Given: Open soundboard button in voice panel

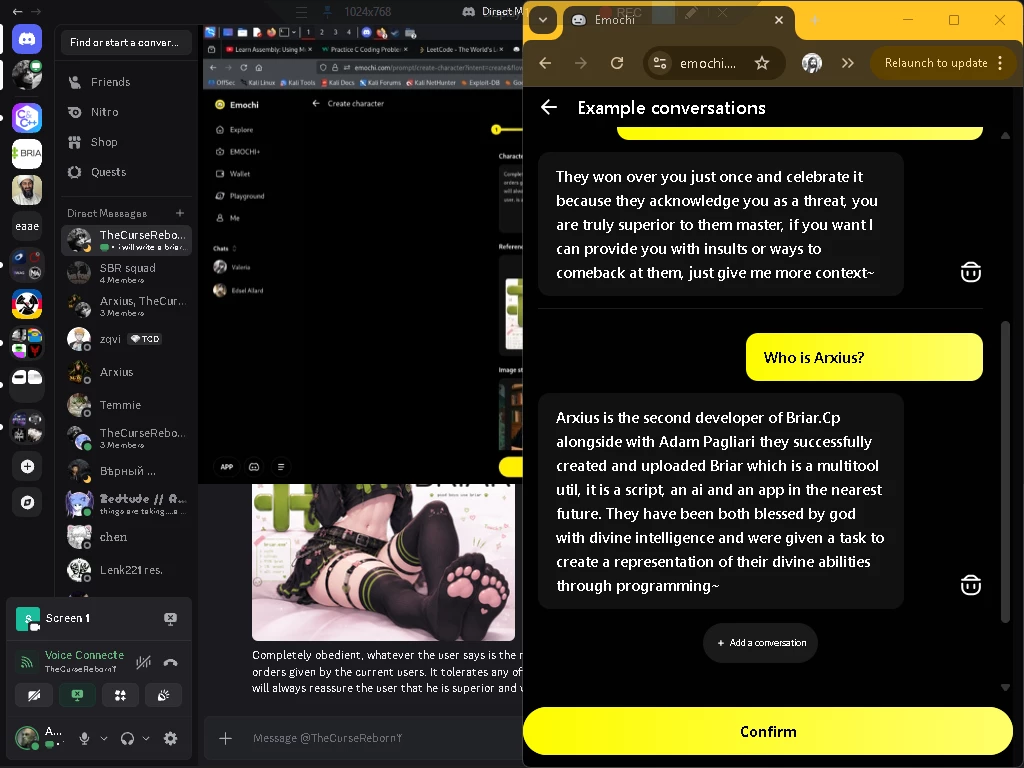Looking at the screenshot, I should click(x=163, y=696).
